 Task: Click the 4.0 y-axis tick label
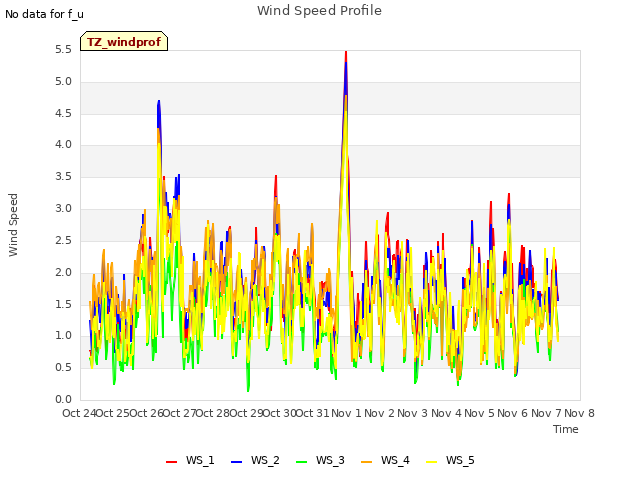pos(63,144)
